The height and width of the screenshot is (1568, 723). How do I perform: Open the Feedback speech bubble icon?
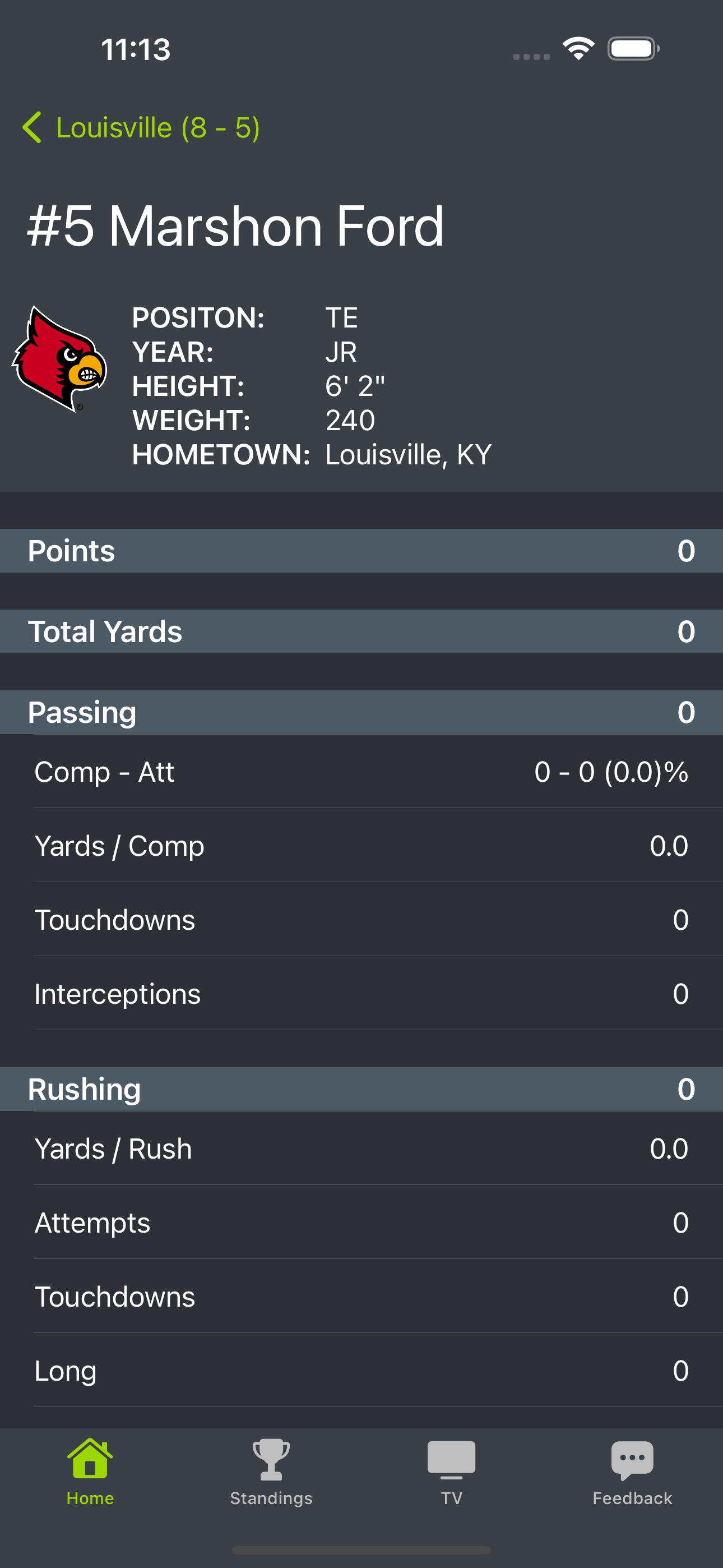632,1460
